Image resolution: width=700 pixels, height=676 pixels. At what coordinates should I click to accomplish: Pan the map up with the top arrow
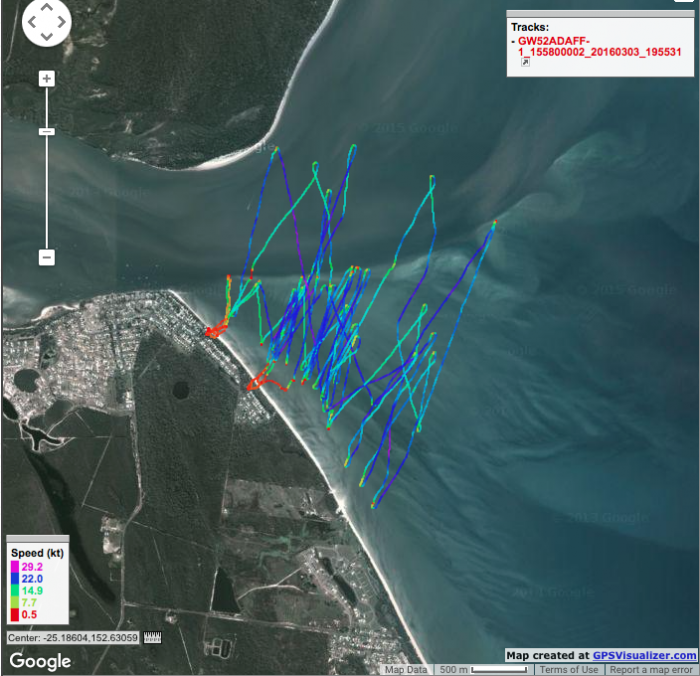46,9
